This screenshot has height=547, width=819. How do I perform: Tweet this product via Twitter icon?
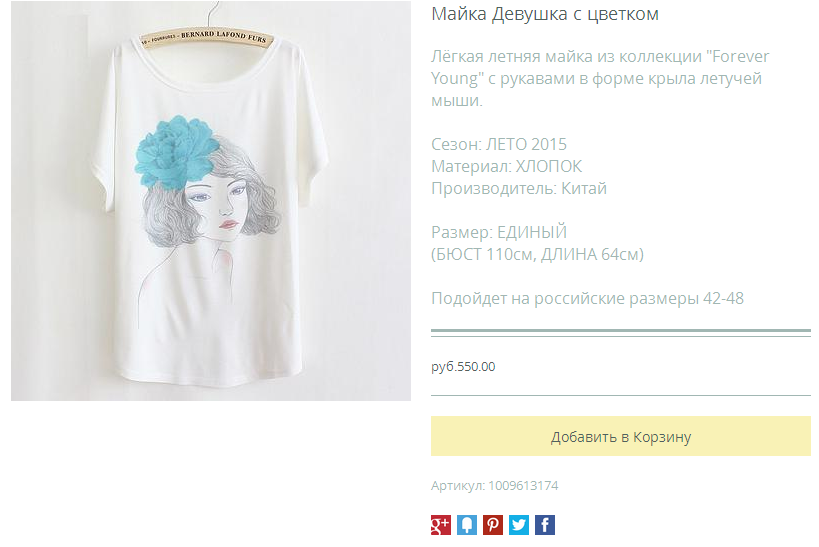point(519,525)
